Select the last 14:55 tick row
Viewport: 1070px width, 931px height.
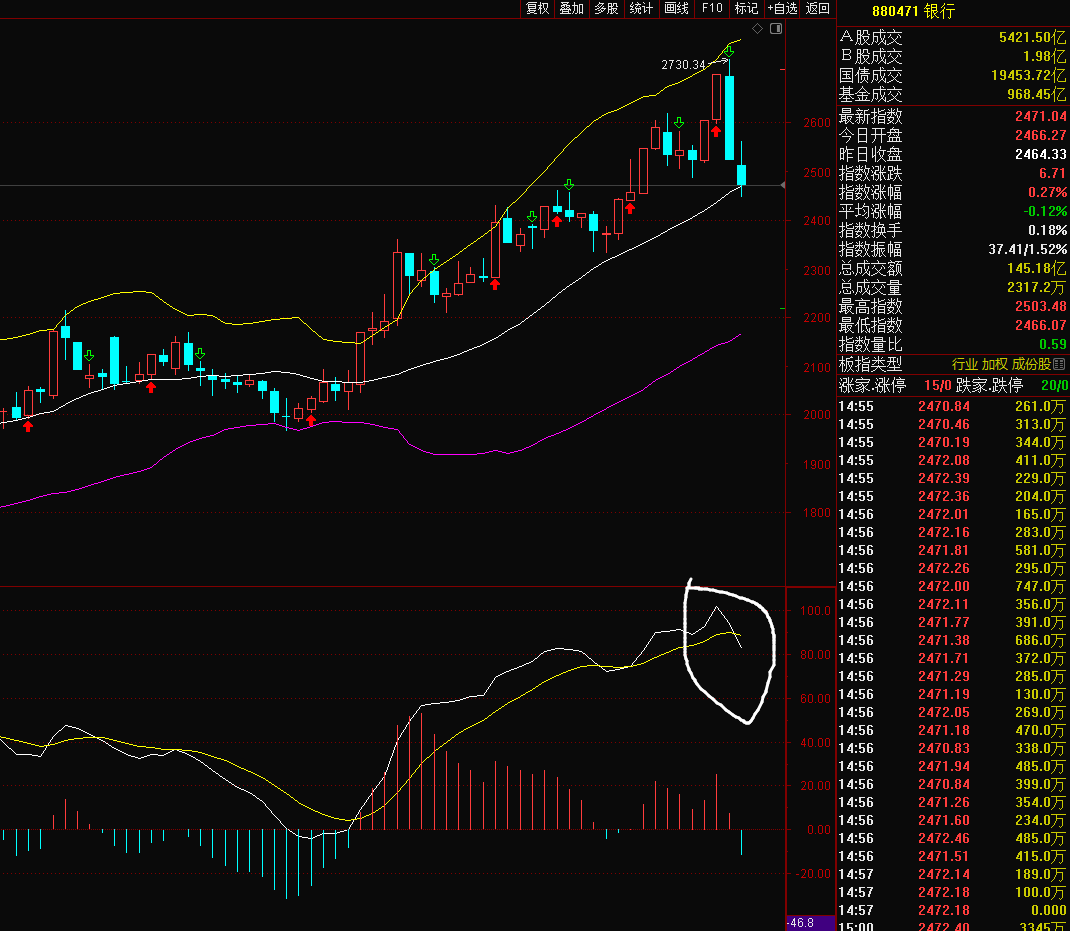(952, 497)
